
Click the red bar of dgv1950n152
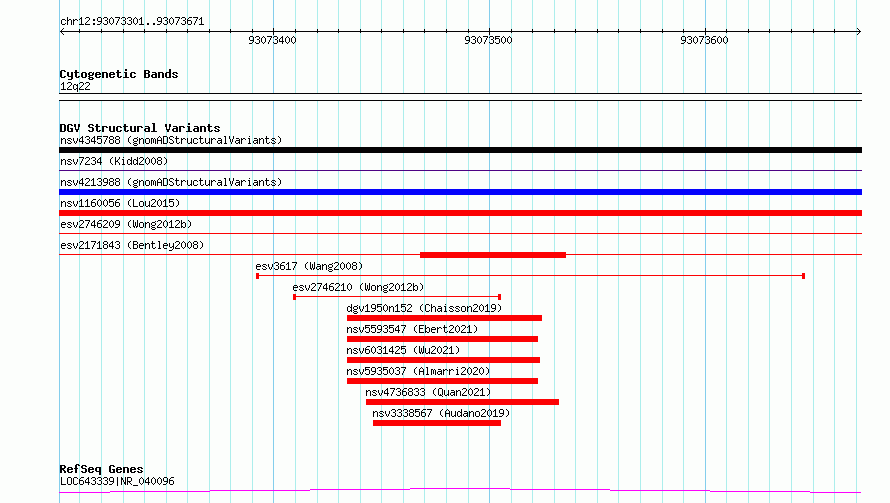pos(444,318)
